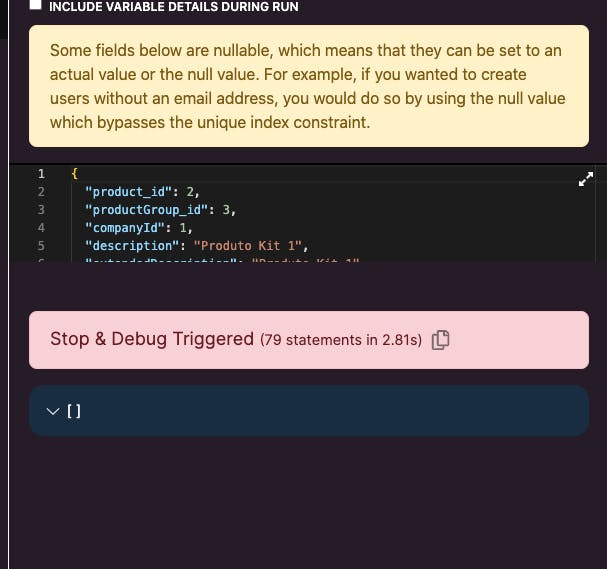Select the 79 statements timing text
This screenshot has width=607, height=569.
[x=341, y=340]
